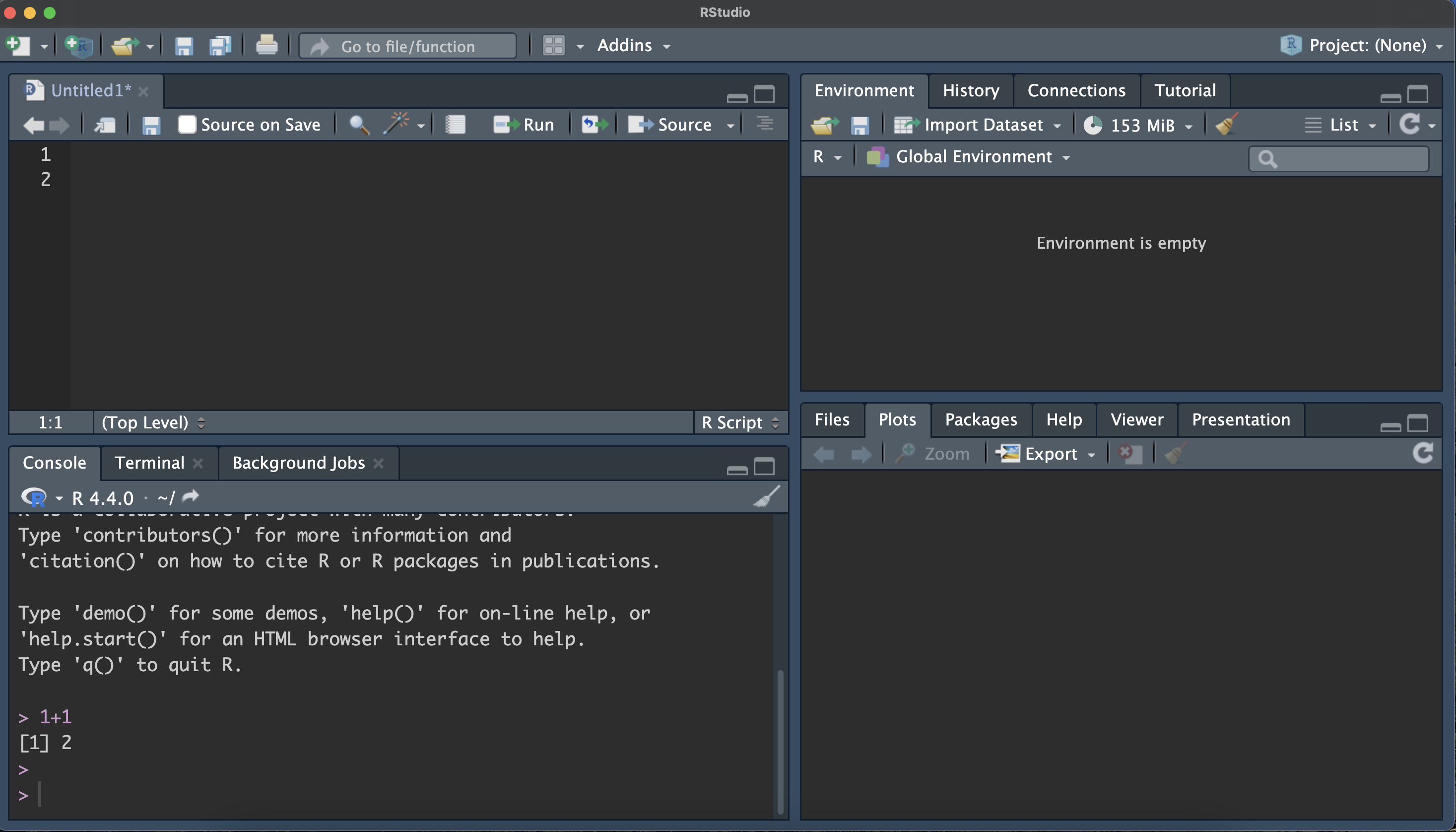
Task: Refresh the Environment pane
Action: coord(1410,124)
